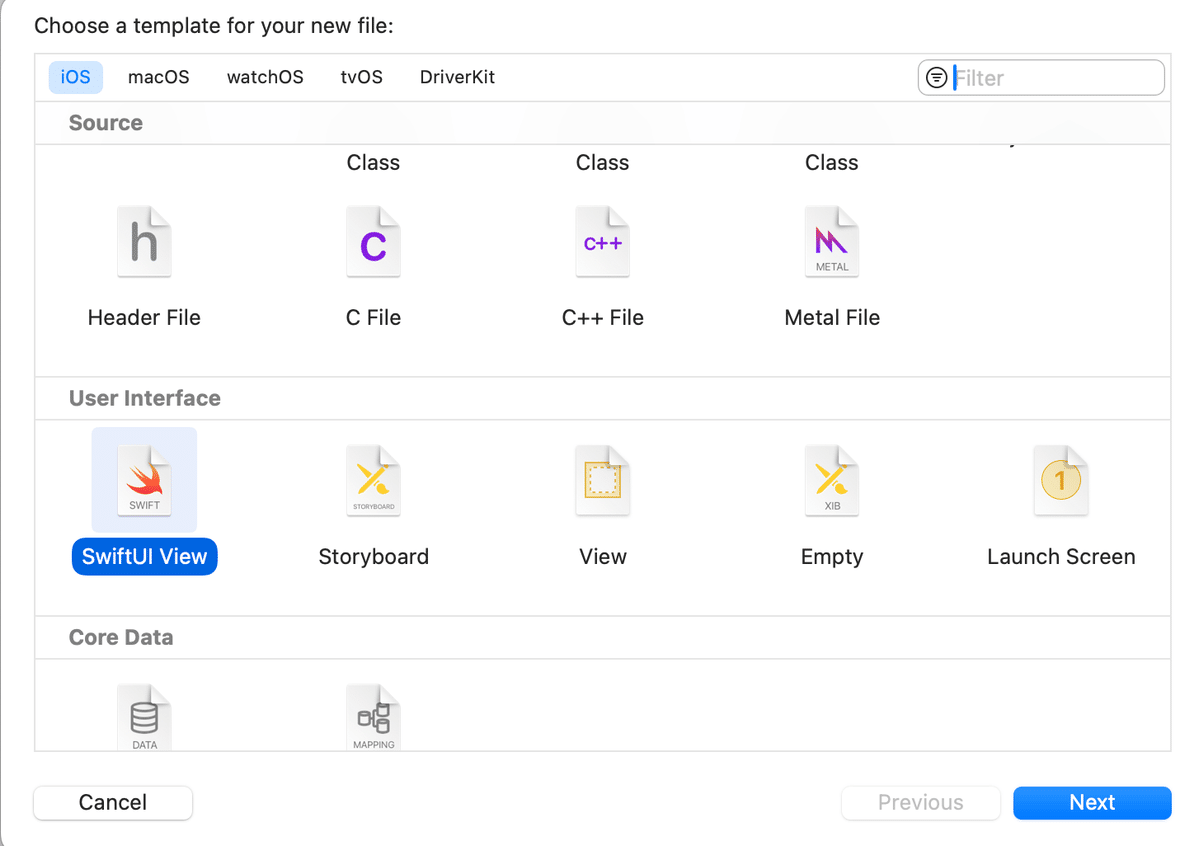Switch to the DriverKit platform tab

[x=457, y=77]
